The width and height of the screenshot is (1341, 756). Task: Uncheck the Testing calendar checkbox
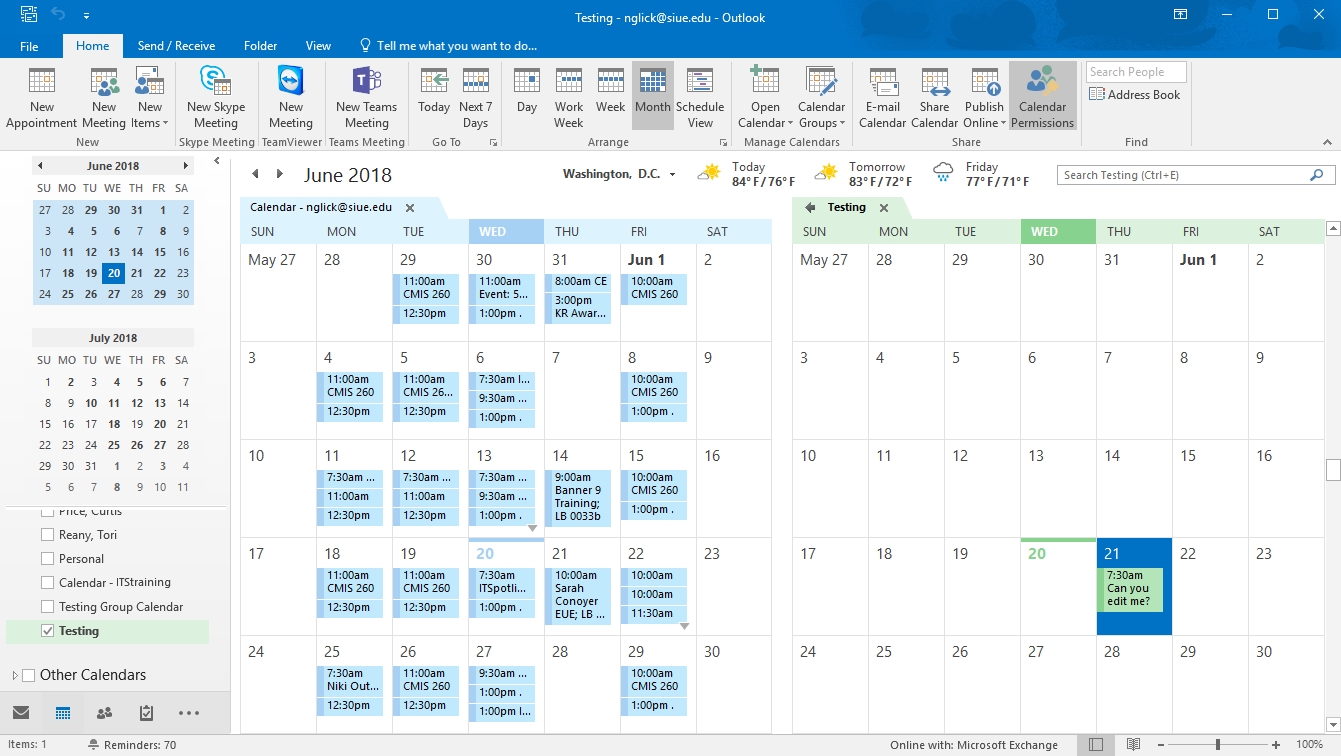(47, 631)
